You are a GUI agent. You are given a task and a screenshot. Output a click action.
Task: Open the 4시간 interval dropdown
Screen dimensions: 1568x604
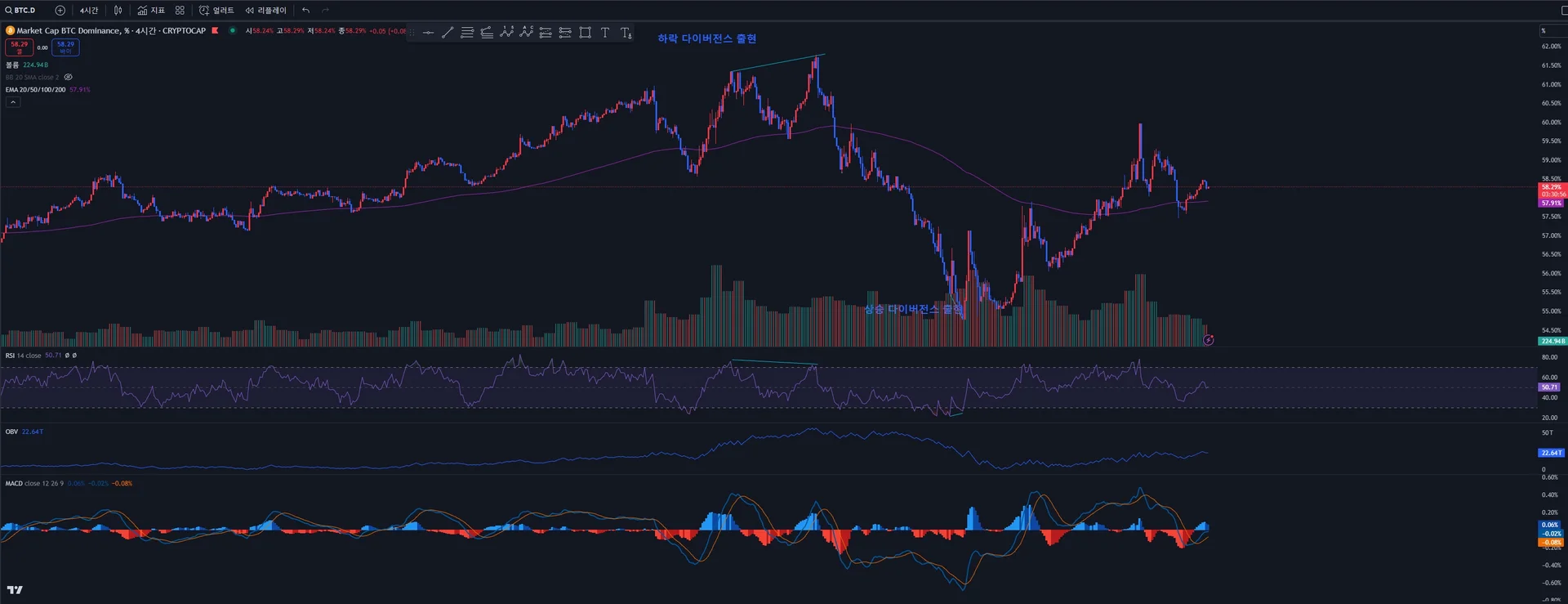89,11
